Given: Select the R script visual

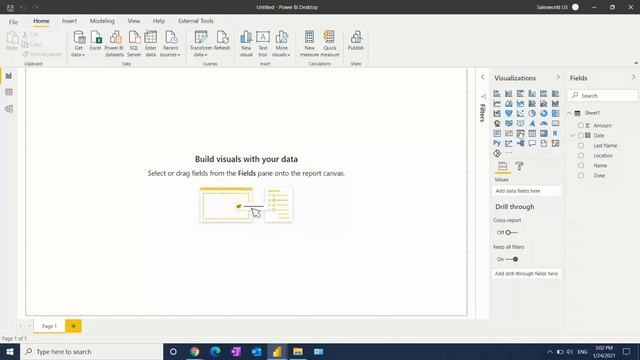Looking at the screenshot, I should tap(555, 133).
